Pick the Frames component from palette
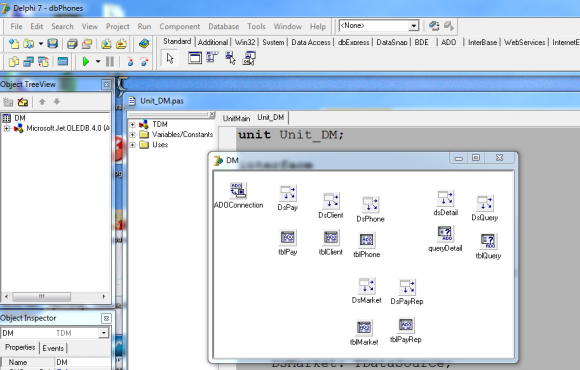 [195, 58]
